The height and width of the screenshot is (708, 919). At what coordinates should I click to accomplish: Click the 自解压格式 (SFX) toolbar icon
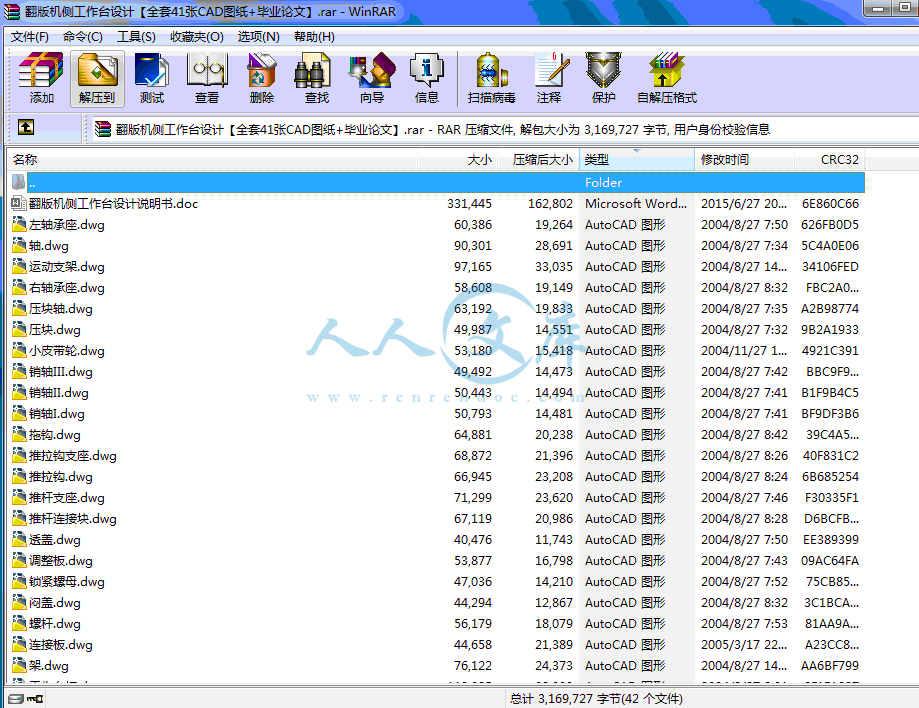[x=667, y=79]
